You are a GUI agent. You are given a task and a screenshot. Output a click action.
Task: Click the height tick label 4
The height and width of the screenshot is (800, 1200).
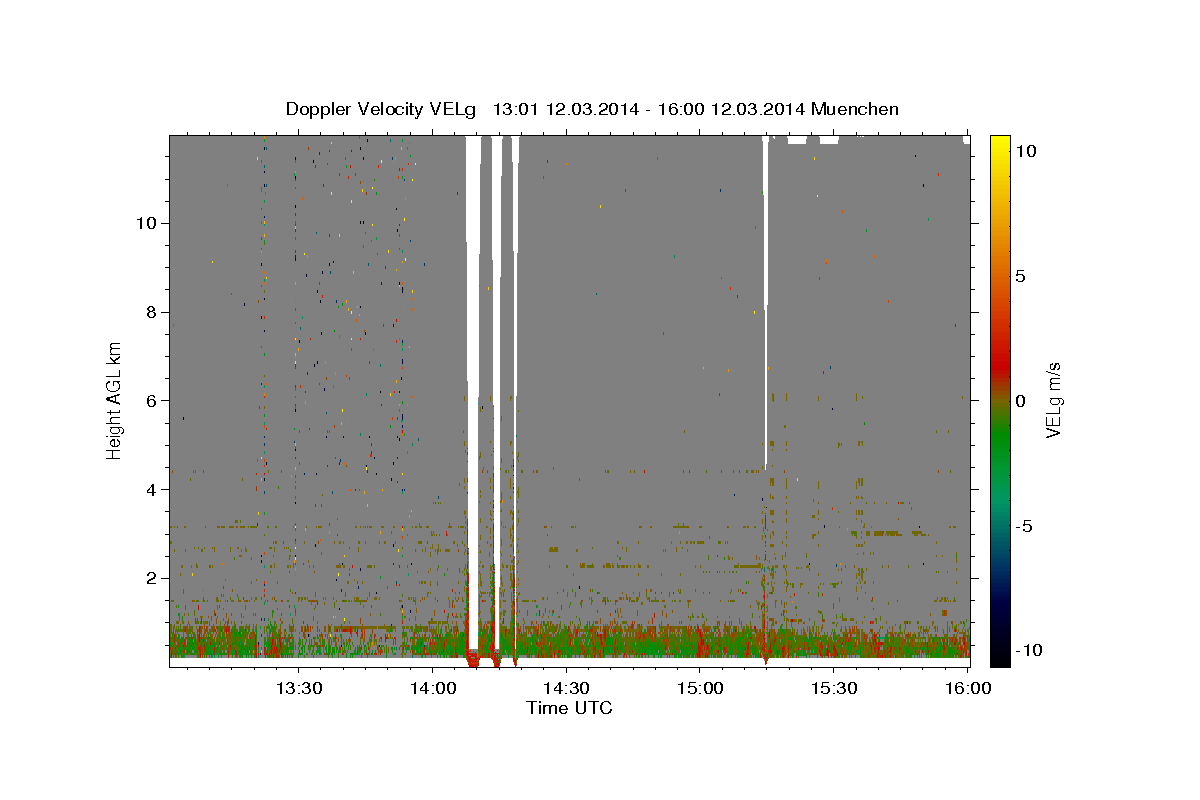152,489
